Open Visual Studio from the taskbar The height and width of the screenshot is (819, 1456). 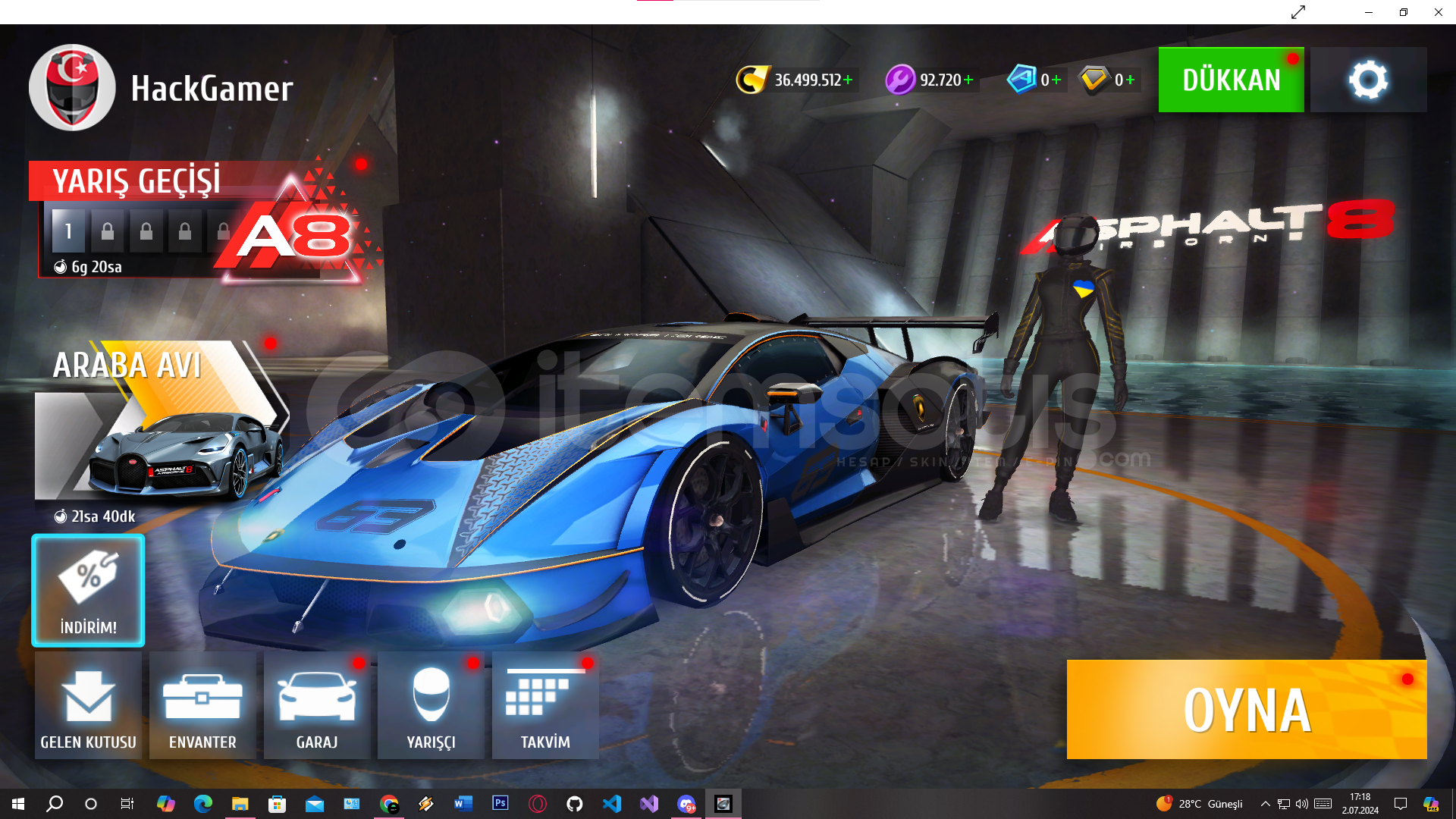[649, 804]
